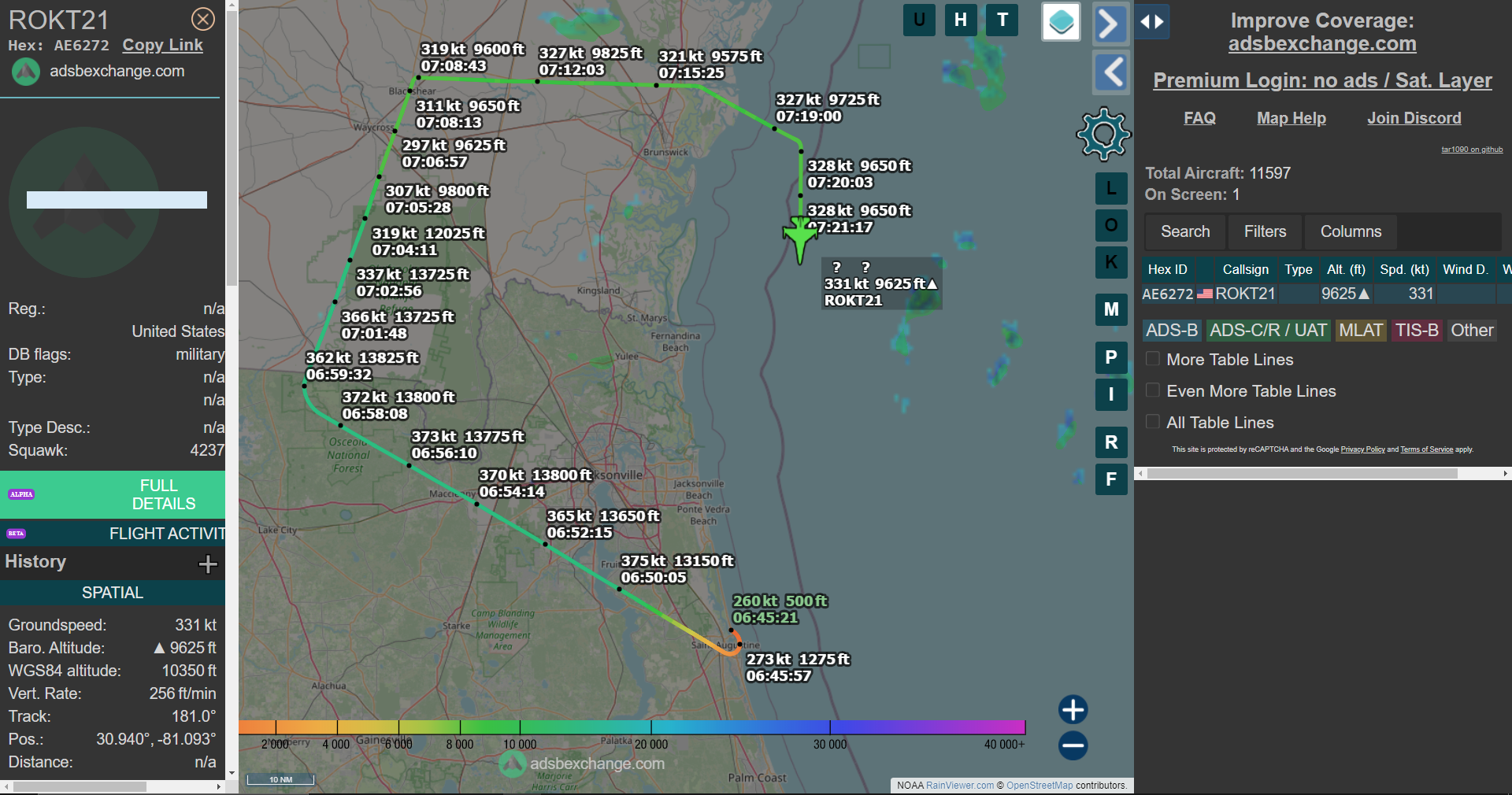Select ROKT21 row in aircraft table

(x=1326, y=294)
